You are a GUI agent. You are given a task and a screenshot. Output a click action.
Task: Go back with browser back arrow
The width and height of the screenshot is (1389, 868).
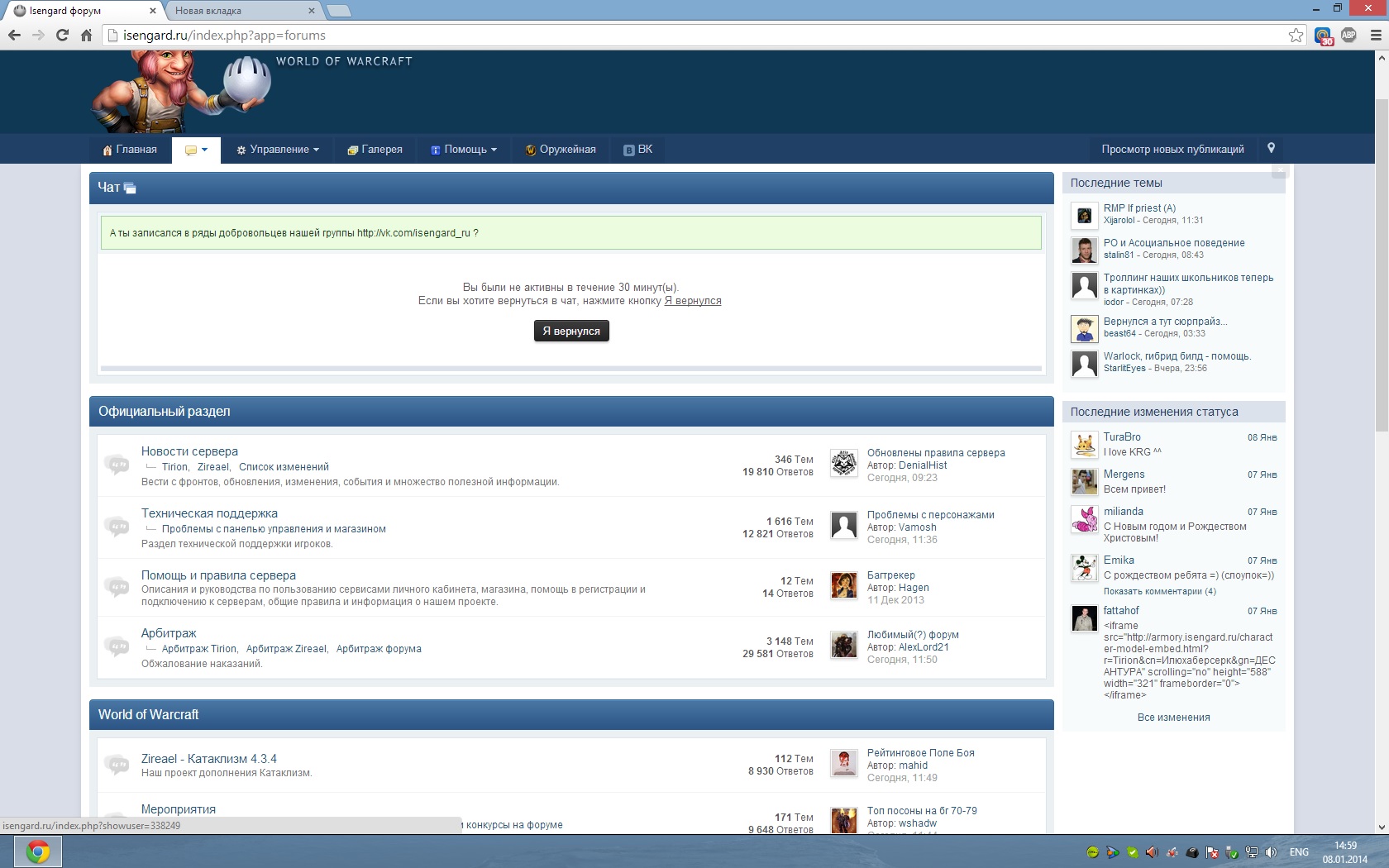[x=14, y=35]
